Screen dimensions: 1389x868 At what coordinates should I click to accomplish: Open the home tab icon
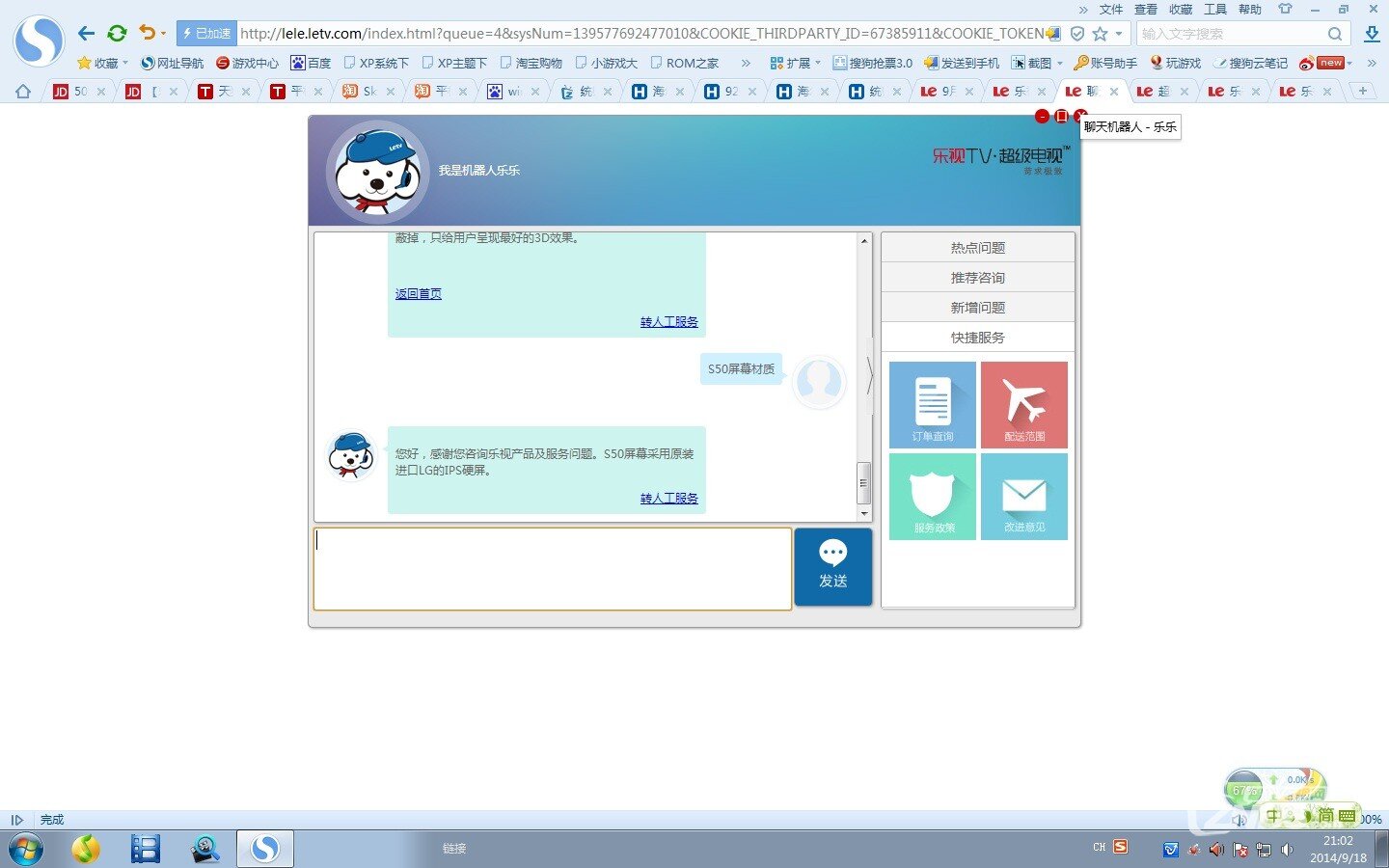click(x=23, y=91)
